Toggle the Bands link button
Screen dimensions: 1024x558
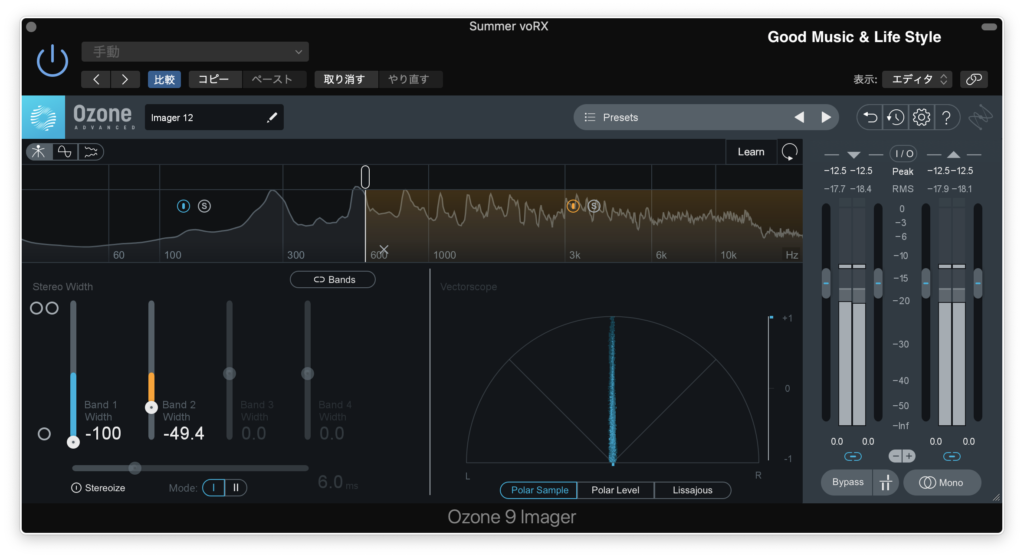click(332, 280)
